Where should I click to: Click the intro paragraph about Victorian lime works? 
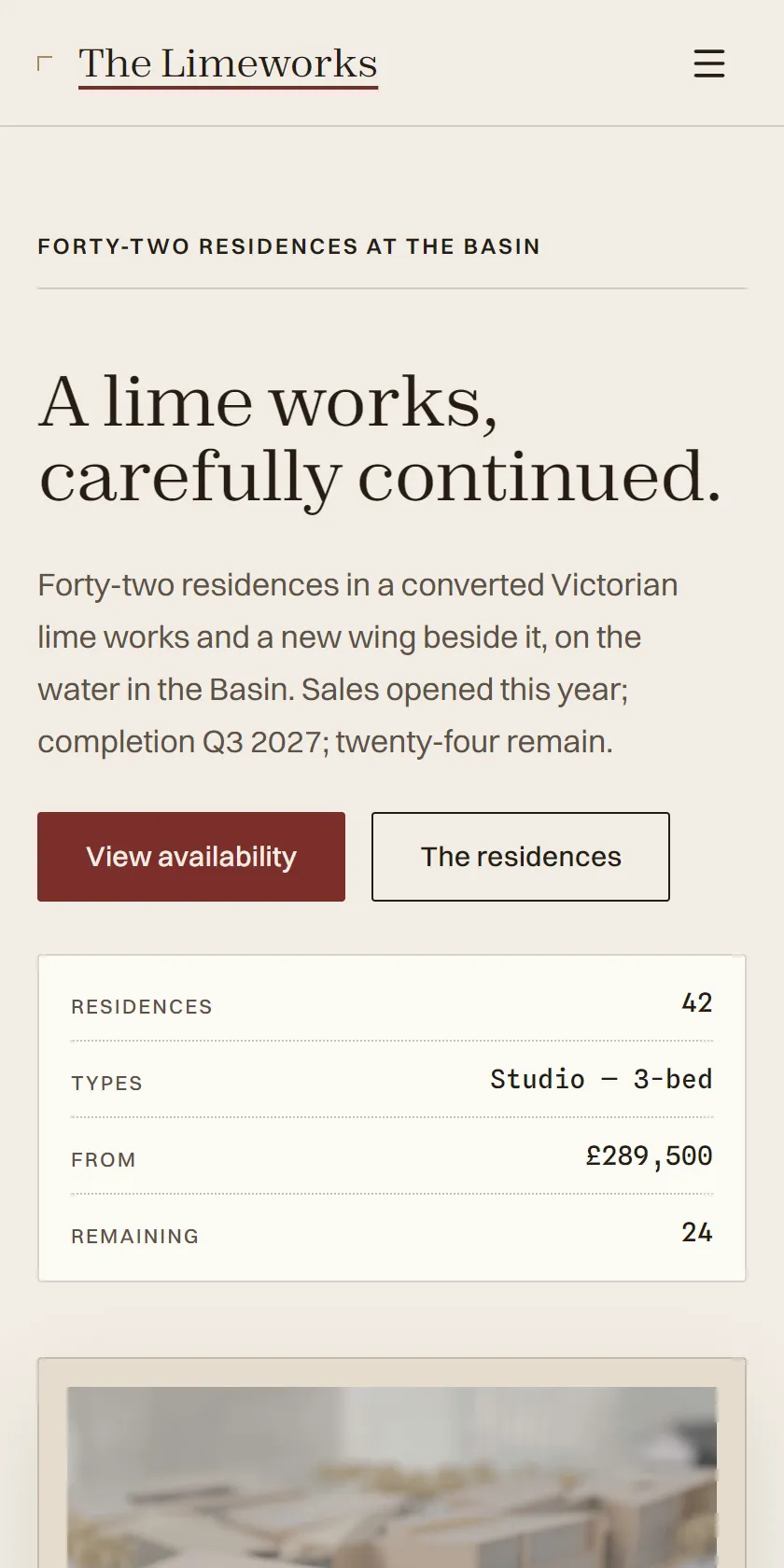tap(357, 663)
